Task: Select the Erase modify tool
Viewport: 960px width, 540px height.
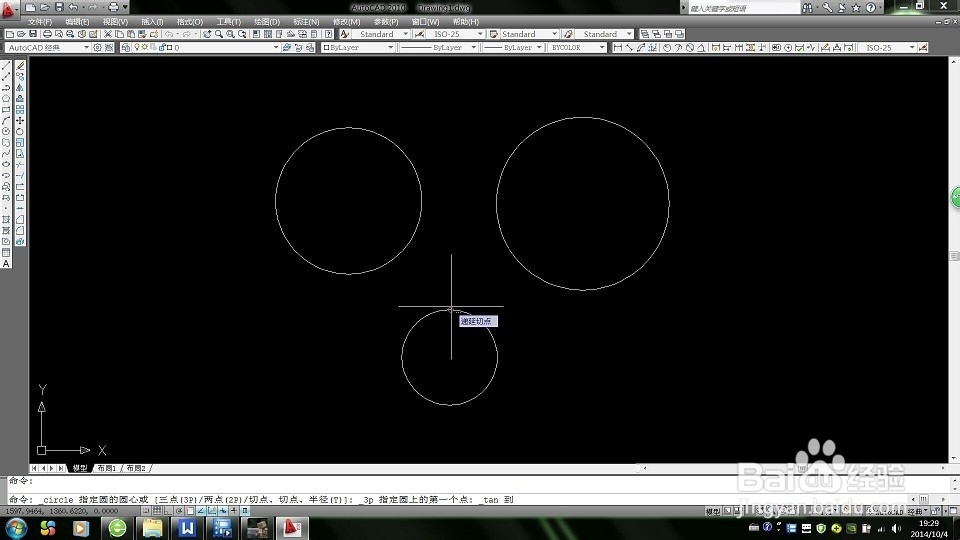Action: pos(20,66)
